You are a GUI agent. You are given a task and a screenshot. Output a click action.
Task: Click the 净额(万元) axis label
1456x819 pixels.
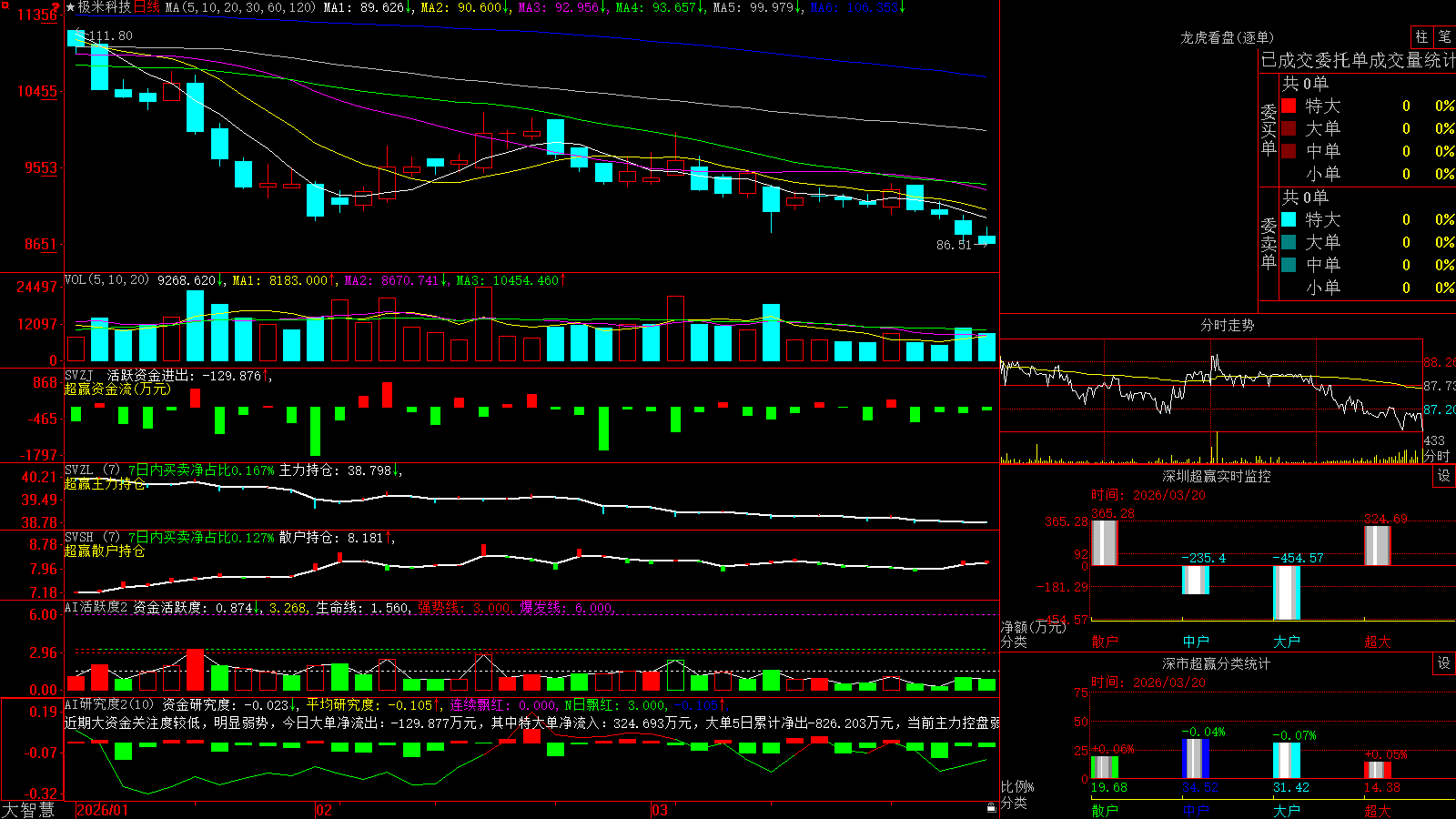[x=1032, y=627]
